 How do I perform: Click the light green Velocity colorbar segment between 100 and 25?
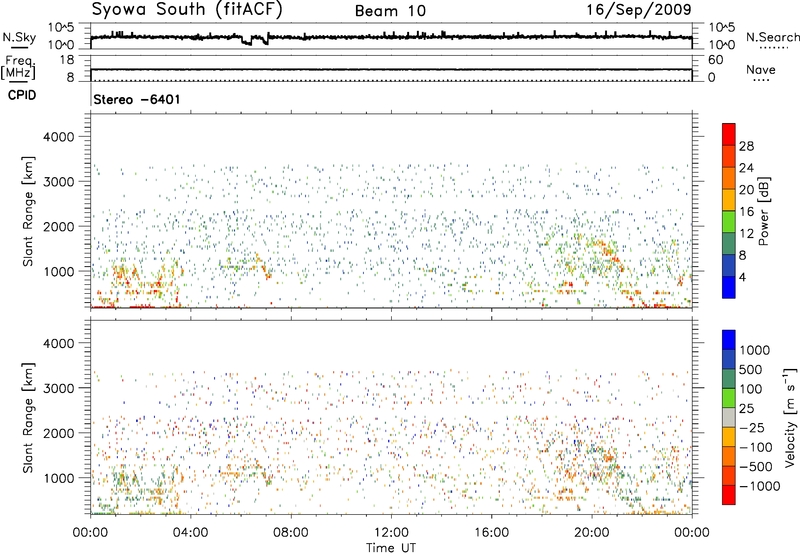(x=729, y=398)
